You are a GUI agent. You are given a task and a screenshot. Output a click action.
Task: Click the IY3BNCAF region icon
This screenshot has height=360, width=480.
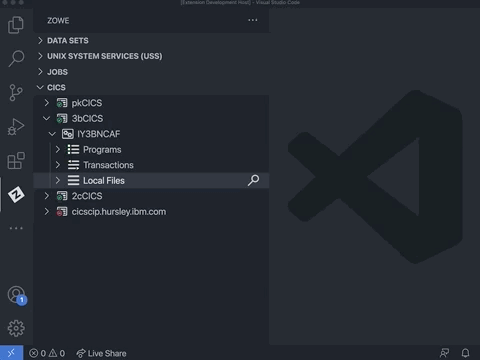(x=68, y=134)
